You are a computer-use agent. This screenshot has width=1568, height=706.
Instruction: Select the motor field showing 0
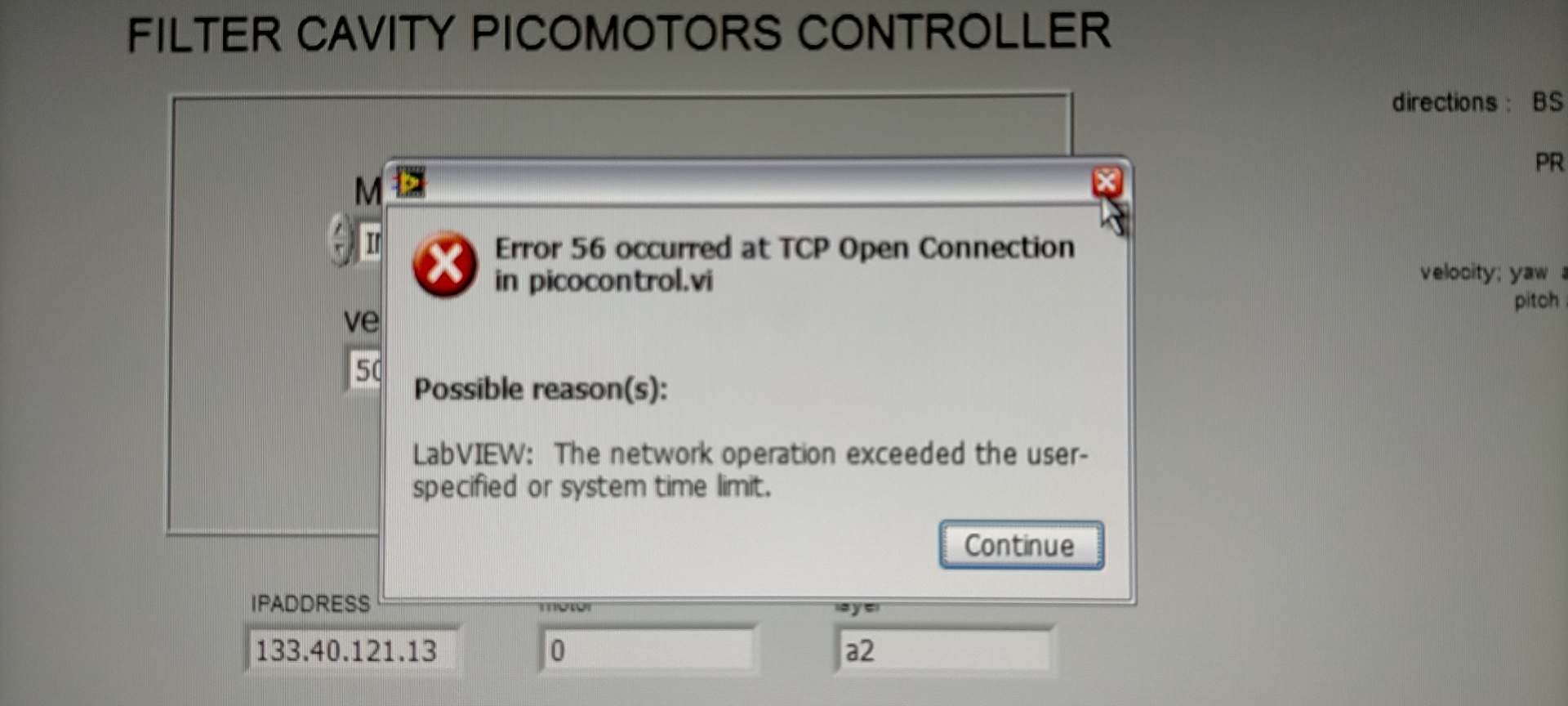647,650
